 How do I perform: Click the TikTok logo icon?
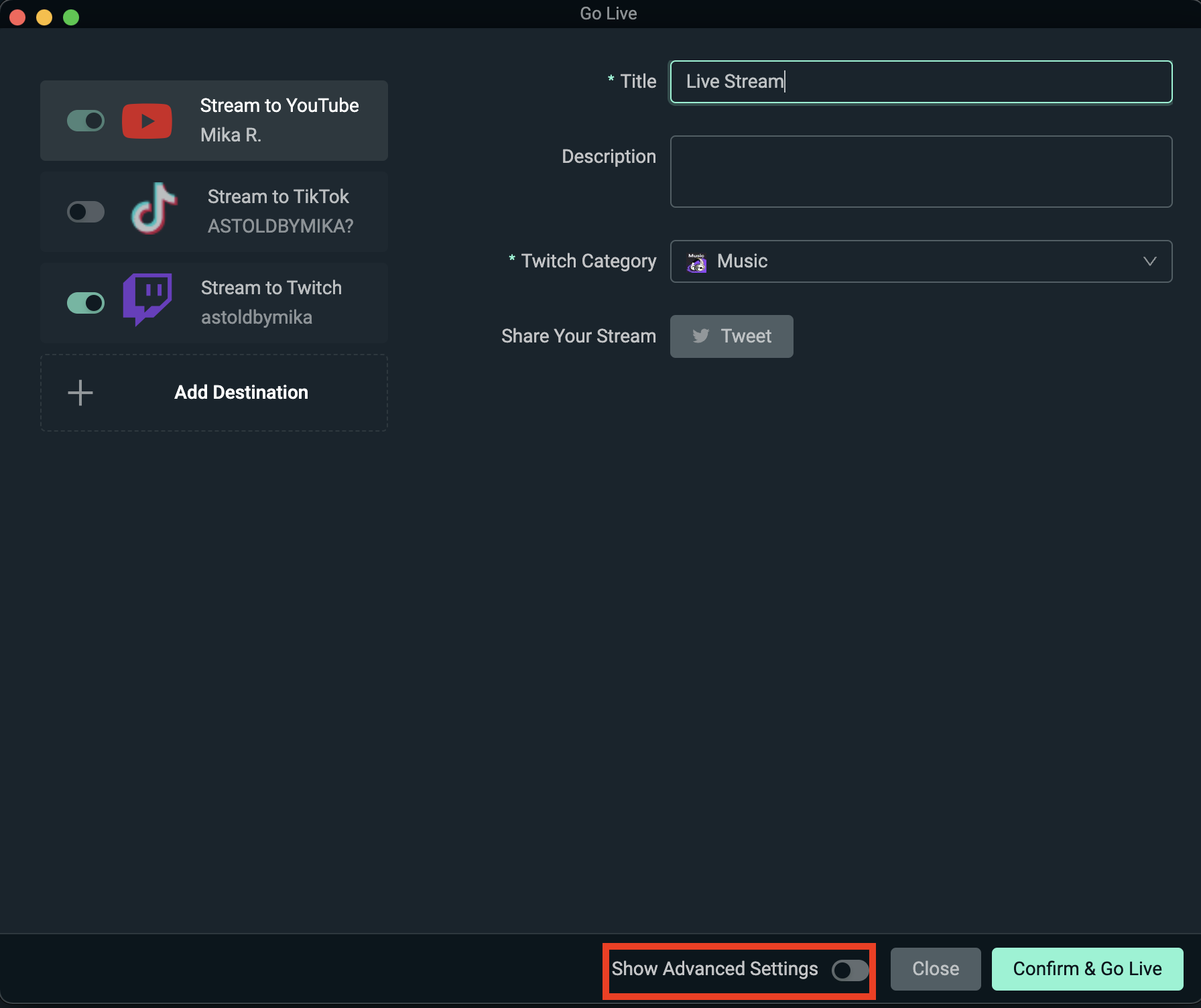coord(154,211)
